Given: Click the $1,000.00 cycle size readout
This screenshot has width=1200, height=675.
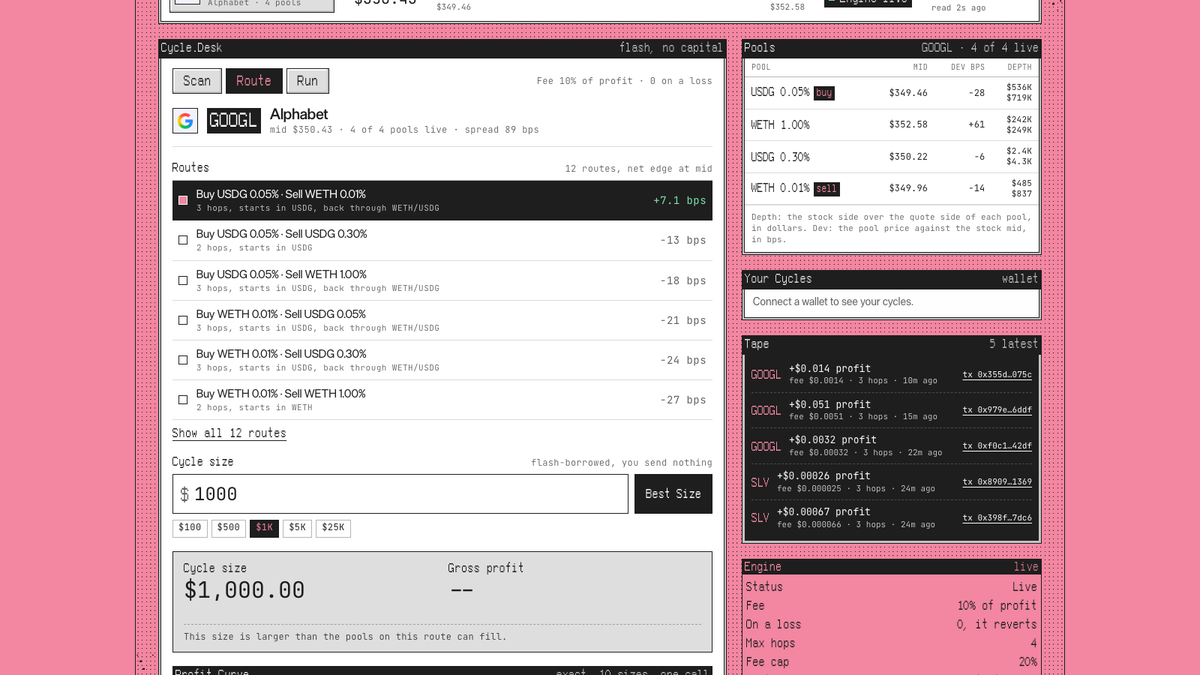Looking at the screenshot, I should point(244,591).
